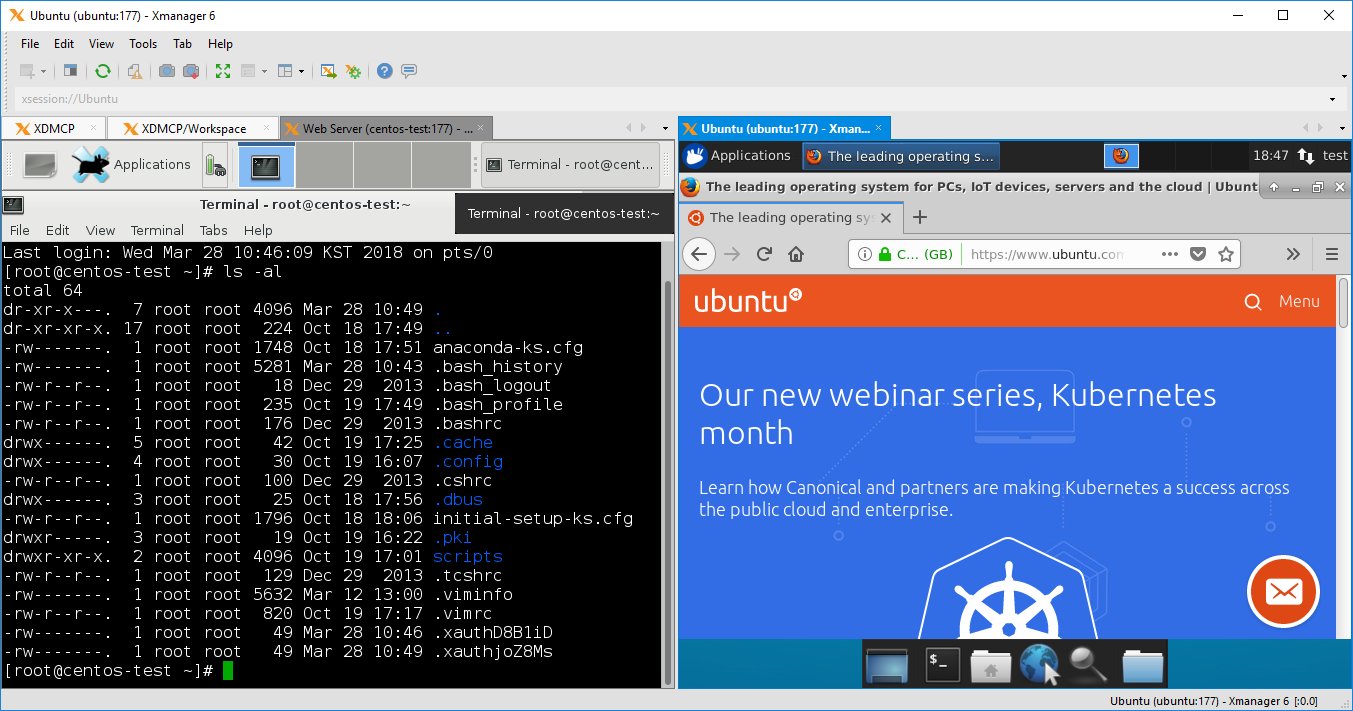Launch the terminal emulator from the Ubuntu dock
This screenshot has width=1353, height=711.
click(942, 663)
